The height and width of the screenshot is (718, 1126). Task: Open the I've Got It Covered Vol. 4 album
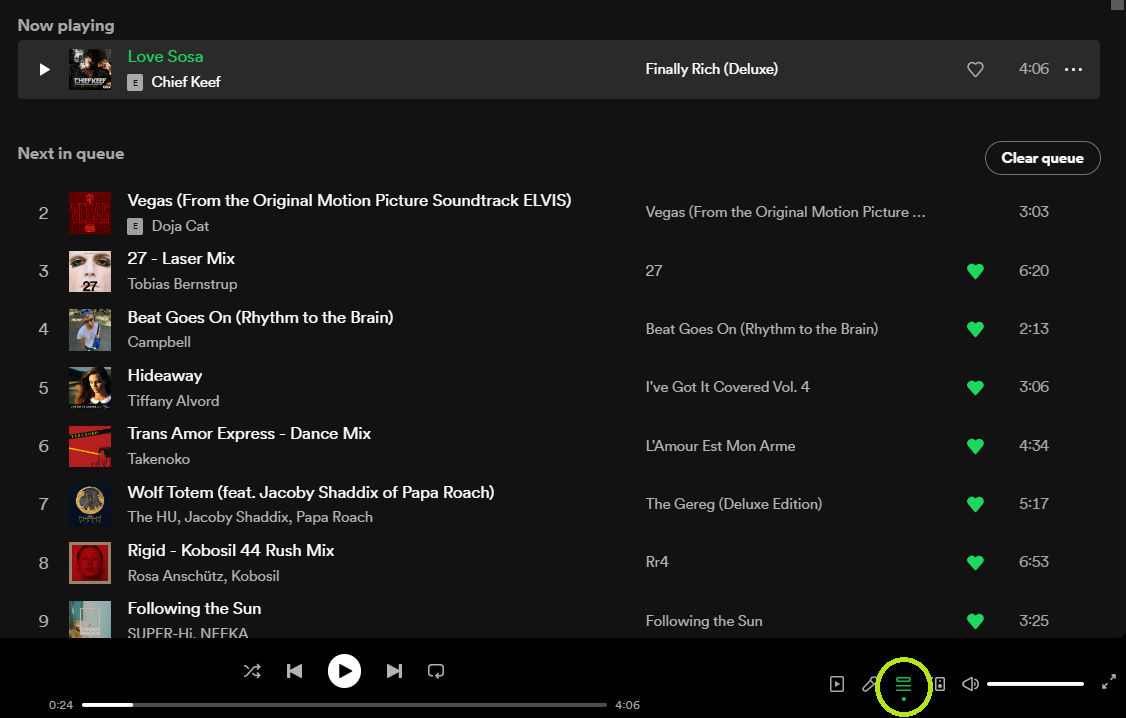click(x=727, y=387)
